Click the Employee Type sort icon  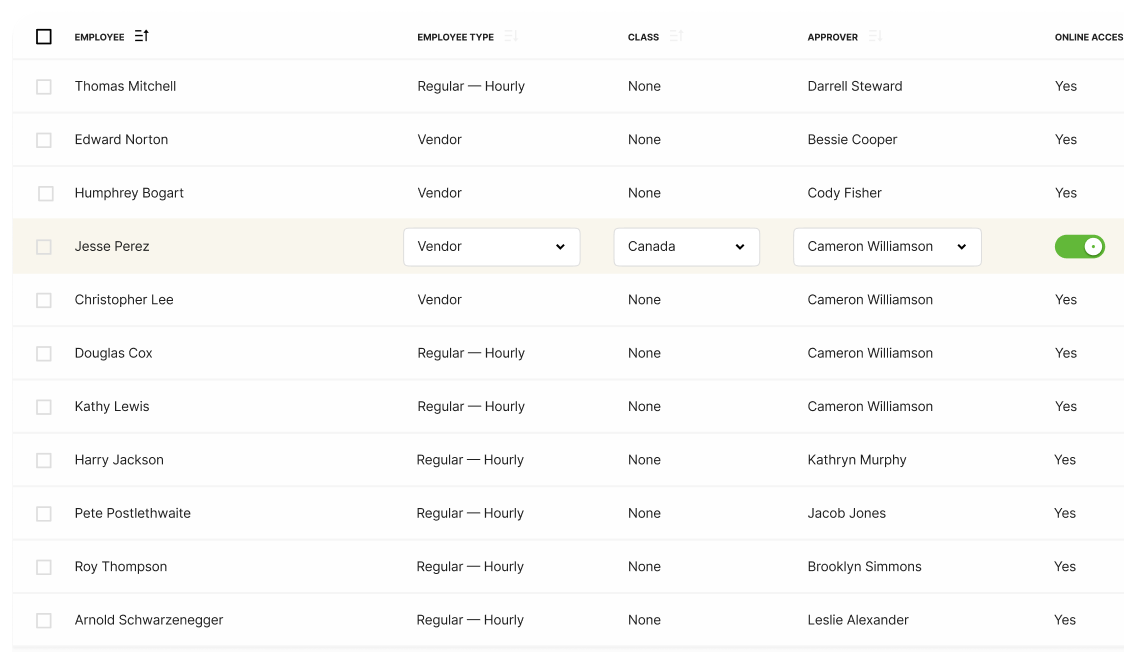coord(510,36)
